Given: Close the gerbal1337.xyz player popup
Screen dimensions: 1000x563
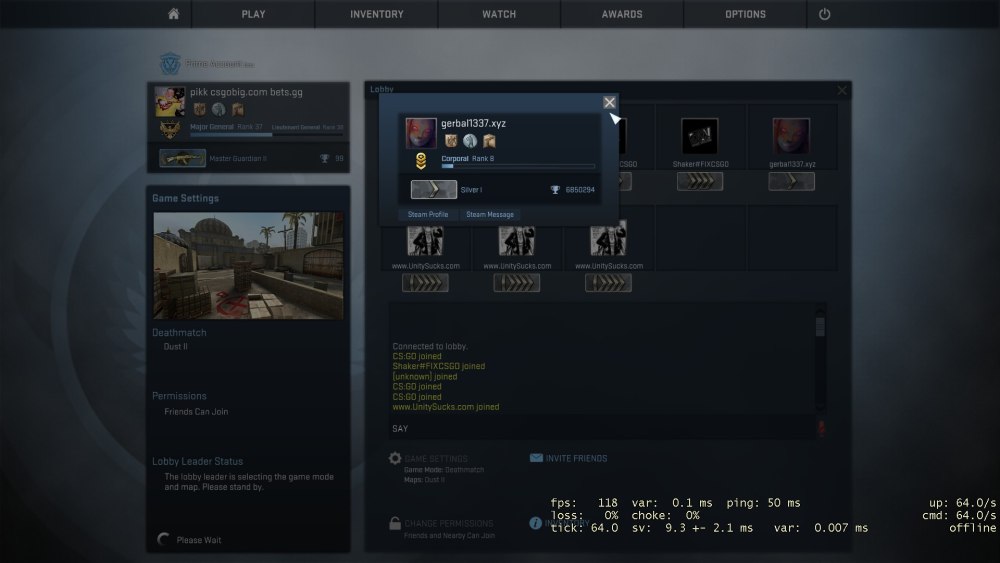Looking at the screenshot, I should tap(610, 102).
